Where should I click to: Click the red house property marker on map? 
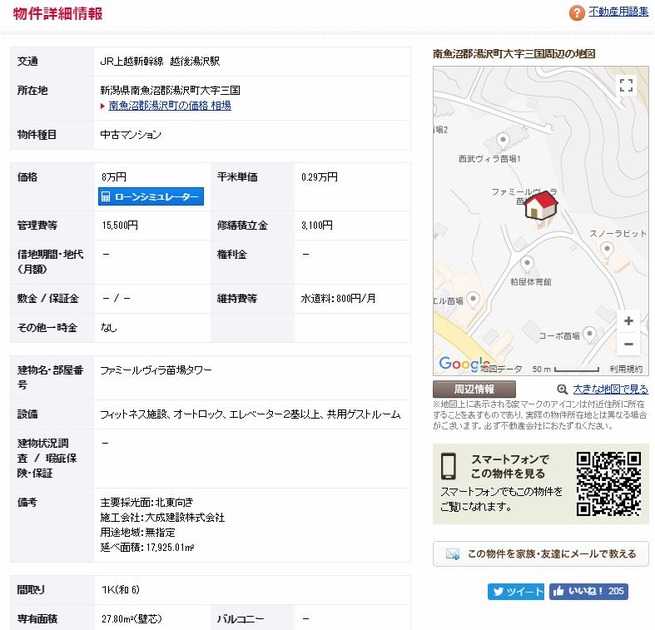pyautogui.click(x=541, y=205)
